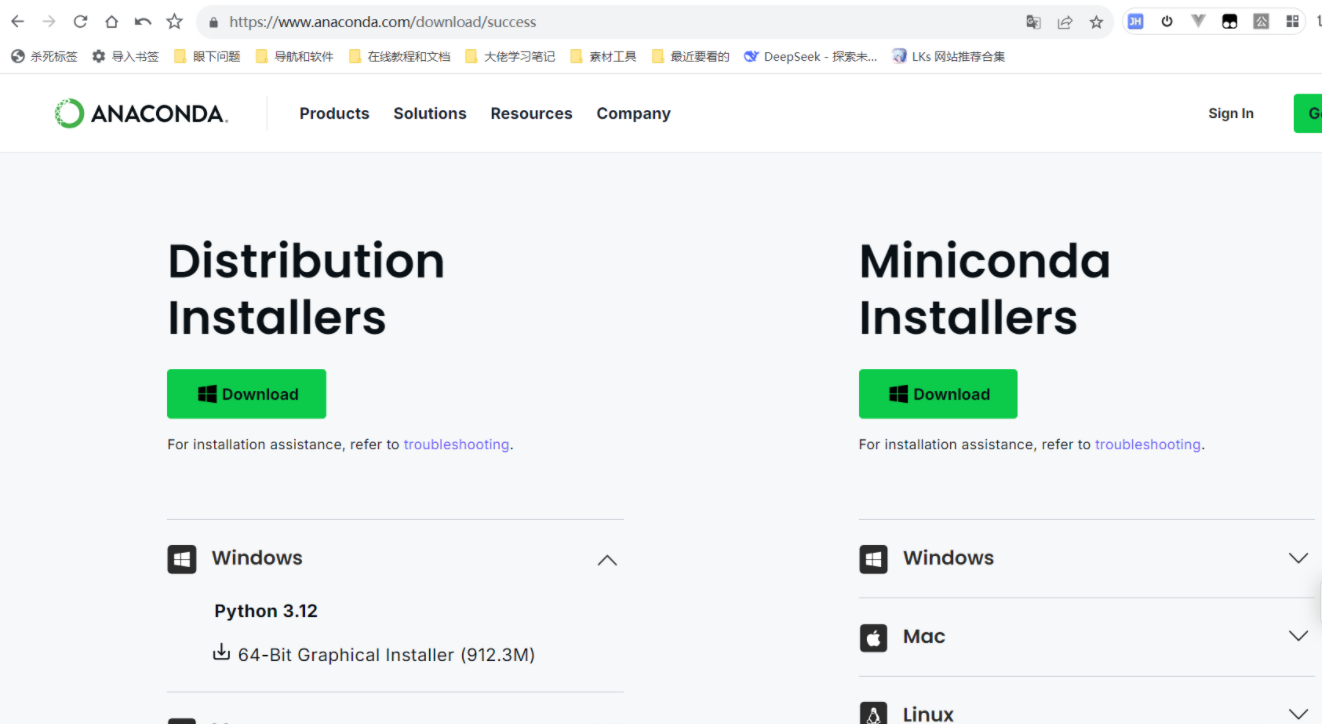Open the Products menu
The image size is (1324, 724).
point(334,114)
